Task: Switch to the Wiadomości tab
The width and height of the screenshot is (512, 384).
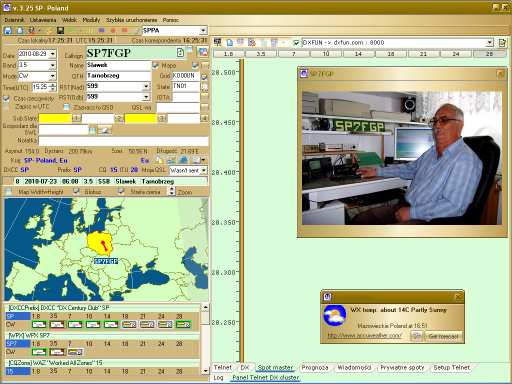Action: pos(354,367)
